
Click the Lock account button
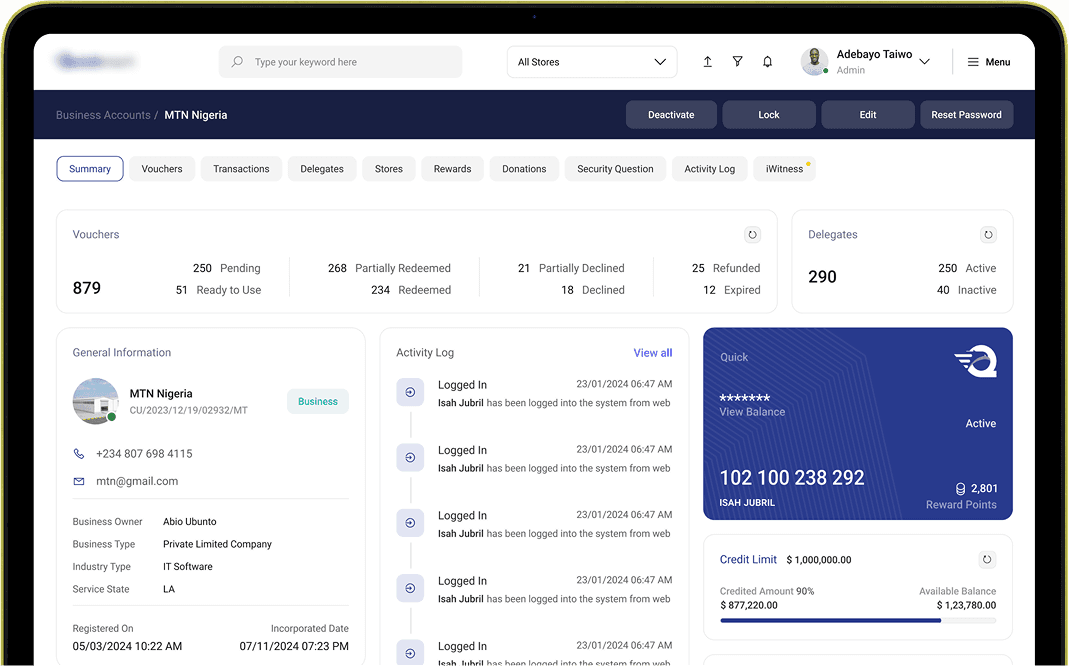(x=769, y=115)
